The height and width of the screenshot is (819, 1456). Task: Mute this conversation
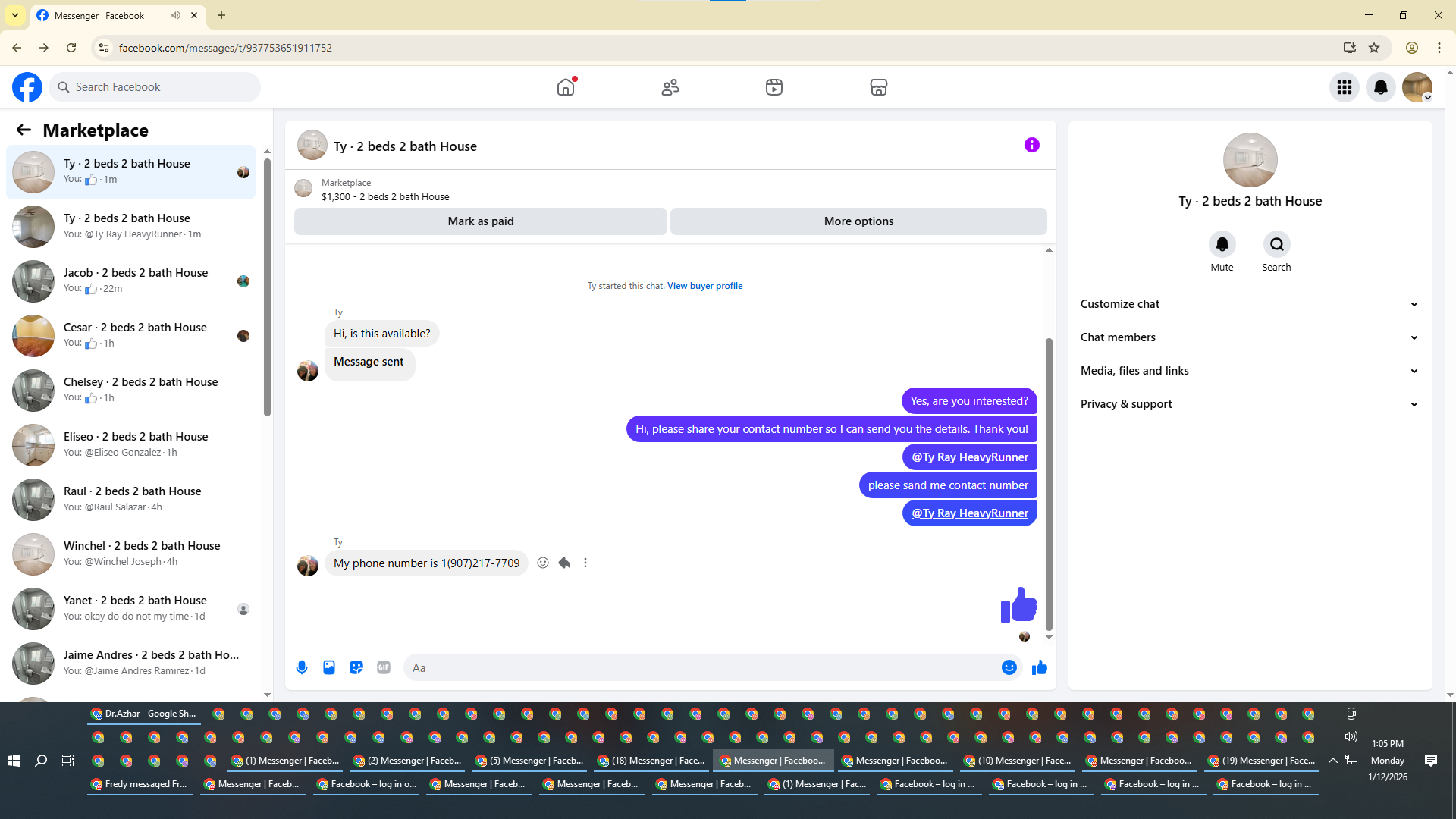pyautogui.click(x=1222, y=245)
